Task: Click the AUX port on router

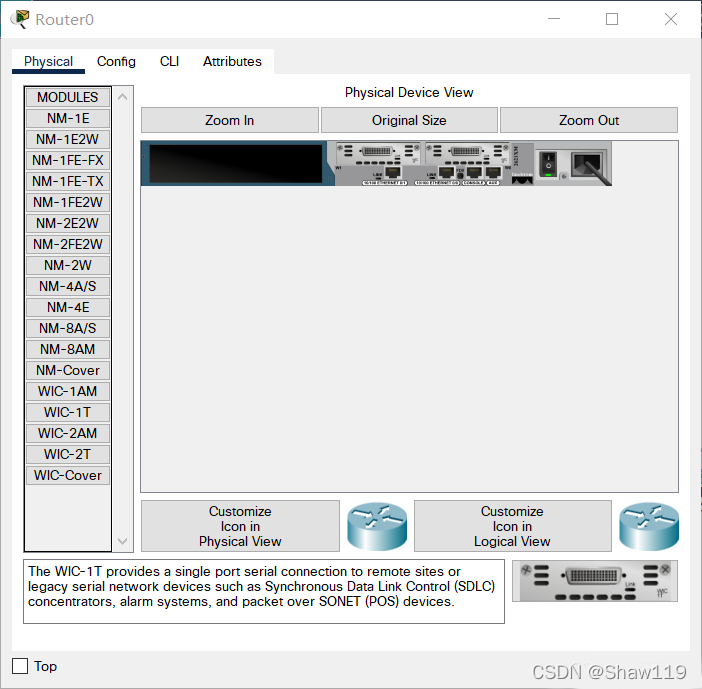Action: tap(493, 172)
